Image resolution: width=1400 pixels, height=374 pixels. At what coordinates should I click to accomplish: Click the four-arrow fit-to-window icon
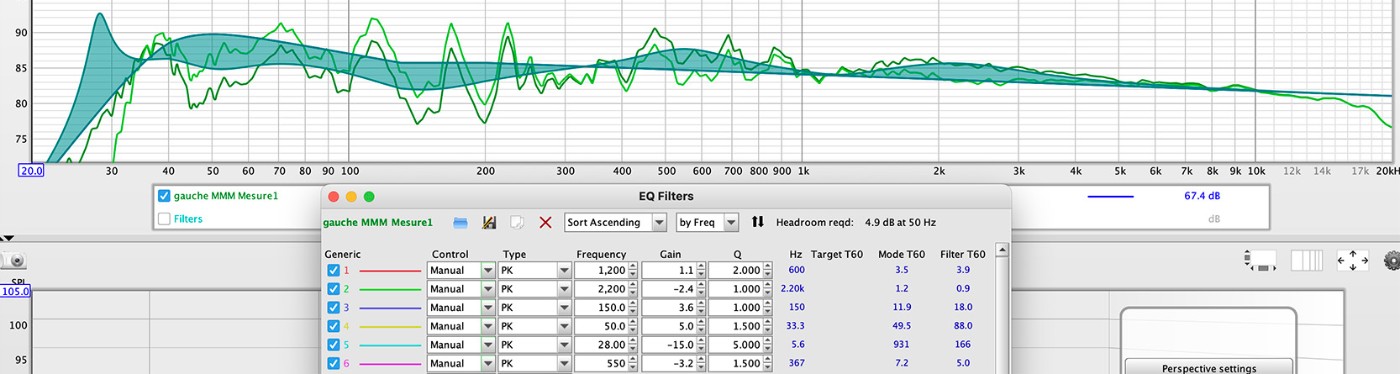(1352, 261)
